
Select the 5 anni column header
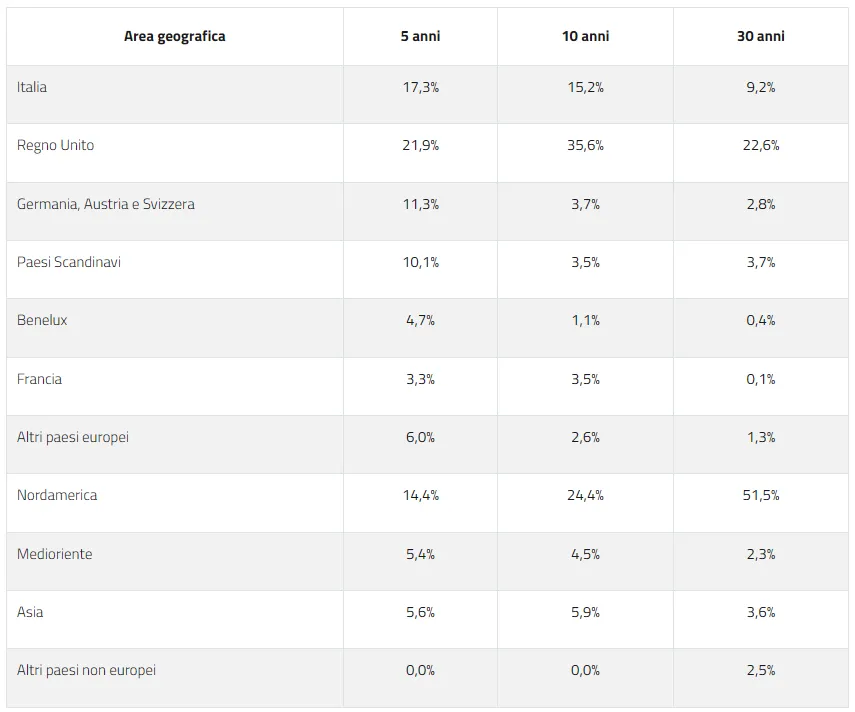(420, 37)
